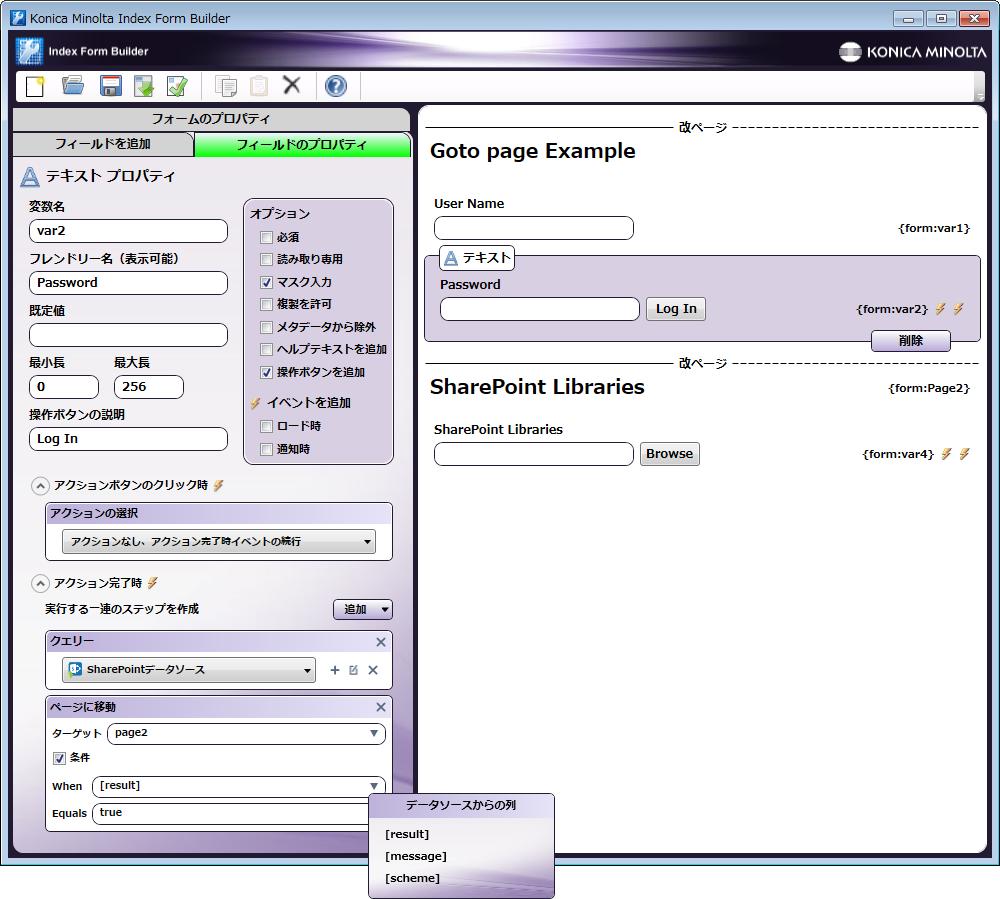Switch to the フィールドを追加 tab
This screenshot has width=1000, height=899.
[x=103, y=144]
